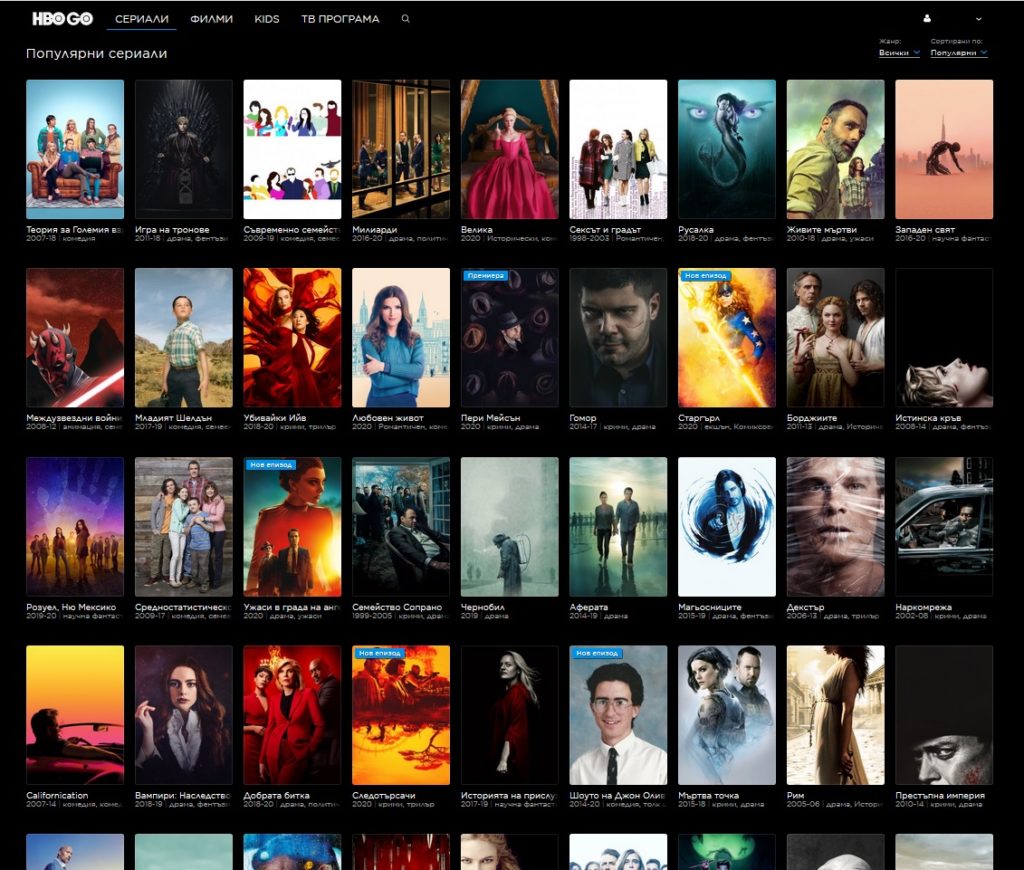
Task: Open the Русалка series poster
Action: [x=727, y=149]
